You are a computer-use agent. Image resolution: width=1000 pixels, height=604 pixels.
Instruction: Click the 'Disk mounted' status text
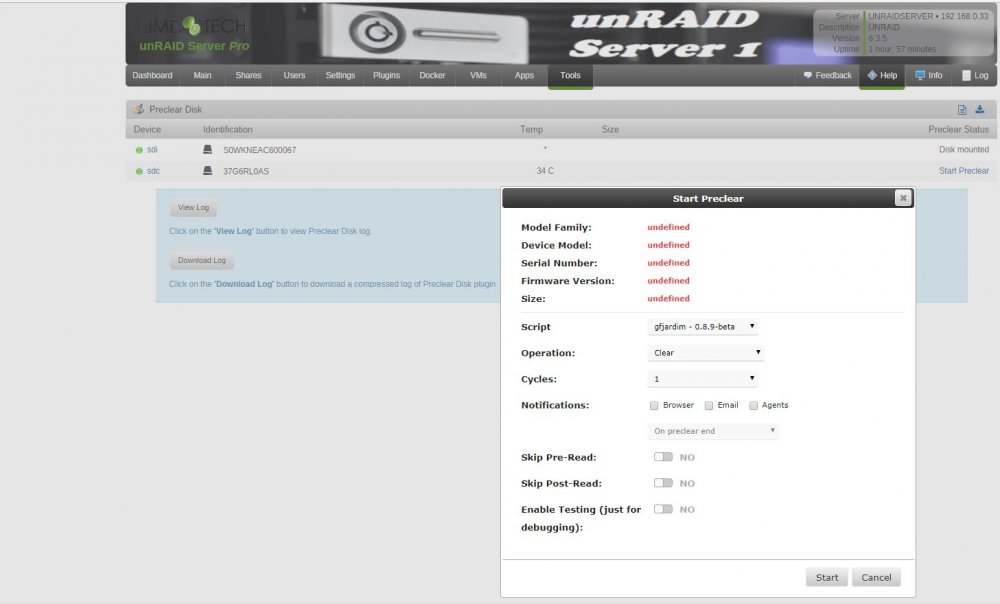[964, 149]
